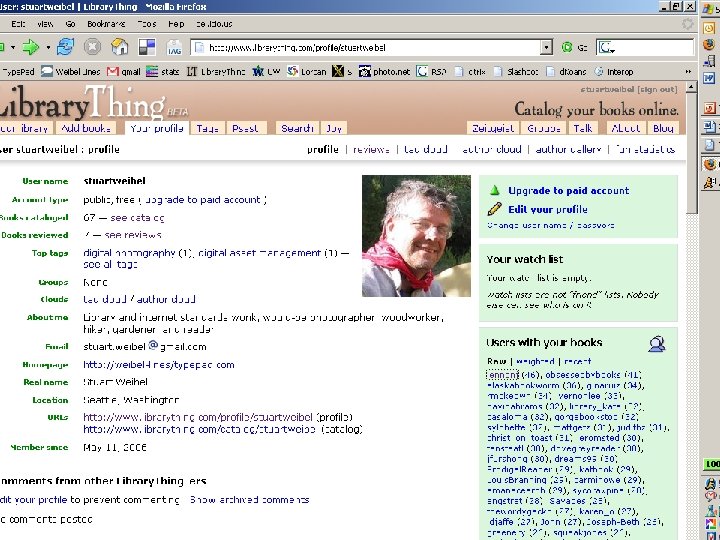This screenshot has height=540, width=720.
Task: Click the sign out link
Action: [x=658, y=90]
